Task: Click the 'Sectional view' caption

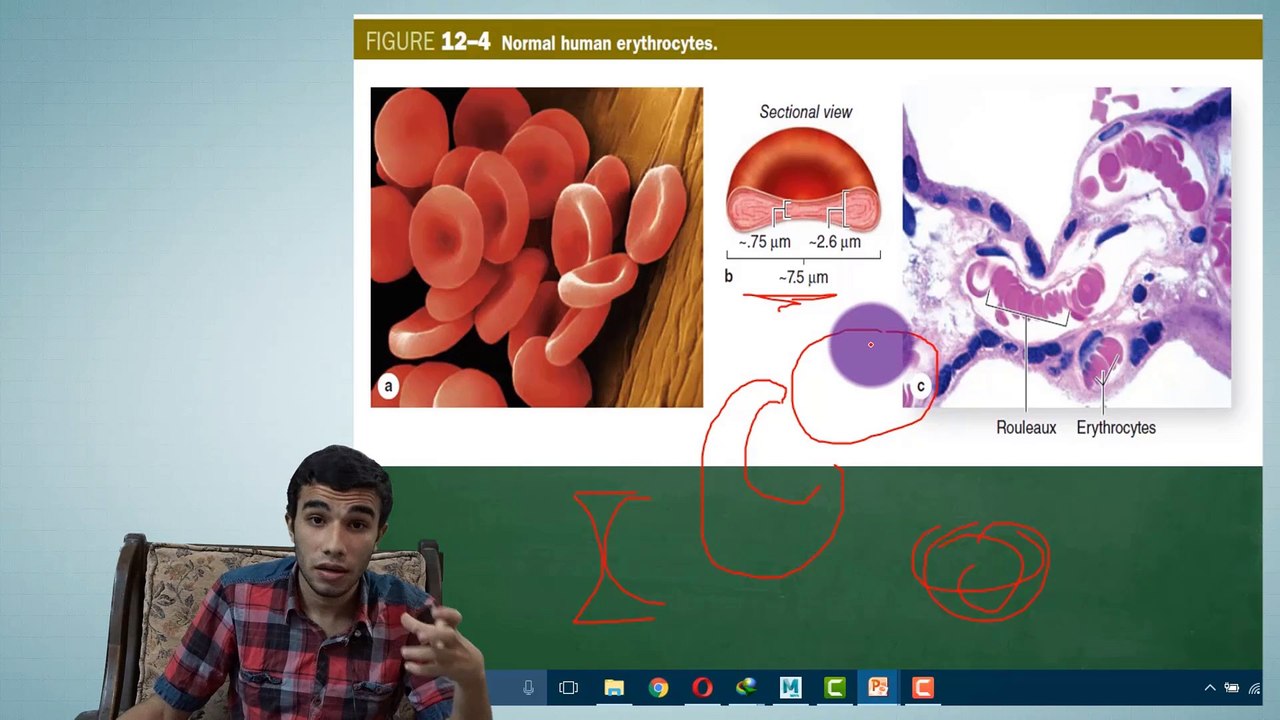Action: 806,112
